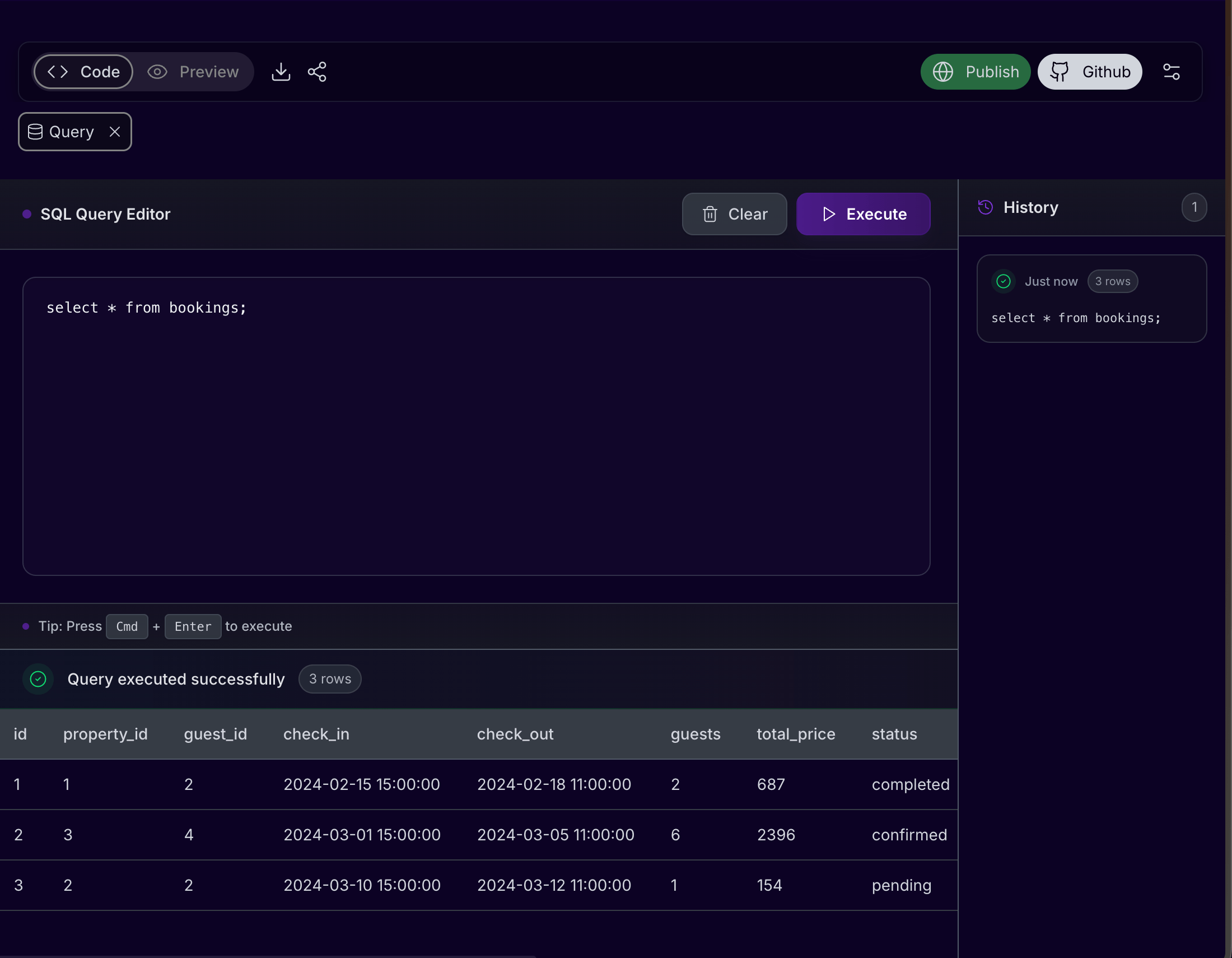The height and width of the screenshot is (958, 1232).
Task: Click the 'SQL Query Editor' title
Action: pos(105,215)
